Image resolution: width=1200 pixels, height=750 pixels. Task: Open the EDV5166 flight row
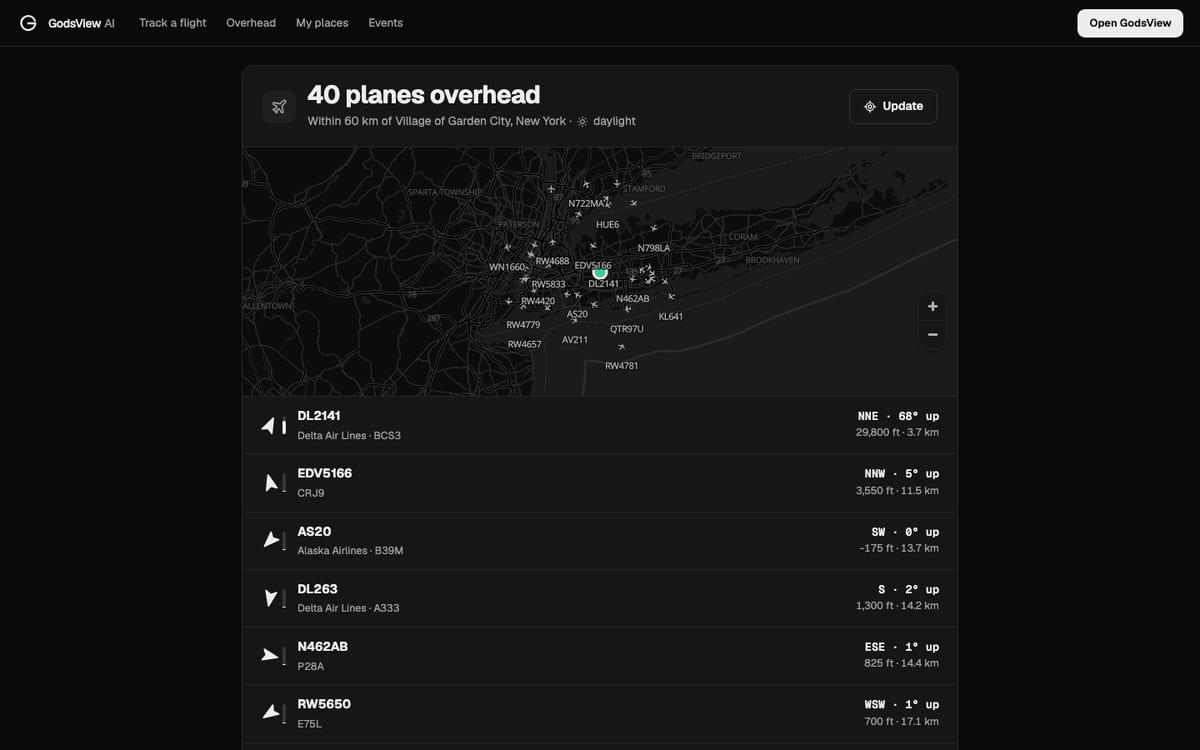(600, 483)
